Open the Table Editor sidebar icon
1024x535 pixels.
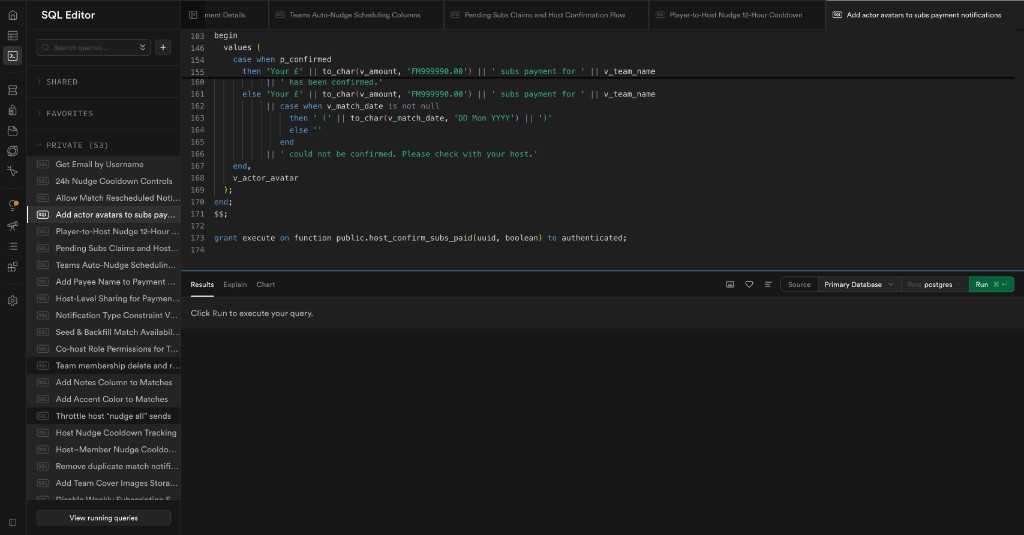(12, 35)
